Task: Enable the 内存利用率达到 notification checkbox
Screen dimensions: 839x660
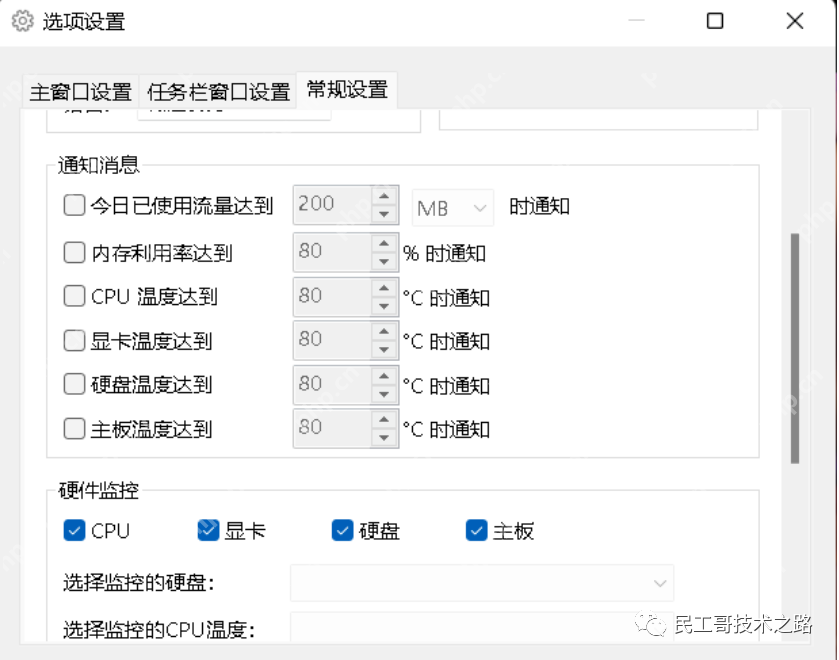Action: 73,252
